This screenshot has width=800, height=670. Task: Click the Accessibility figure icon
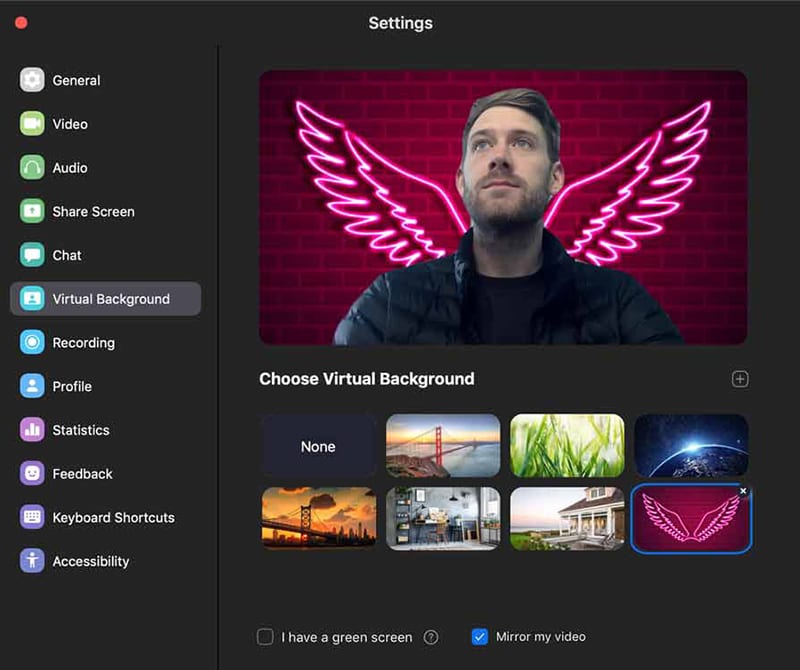(32, 561)
